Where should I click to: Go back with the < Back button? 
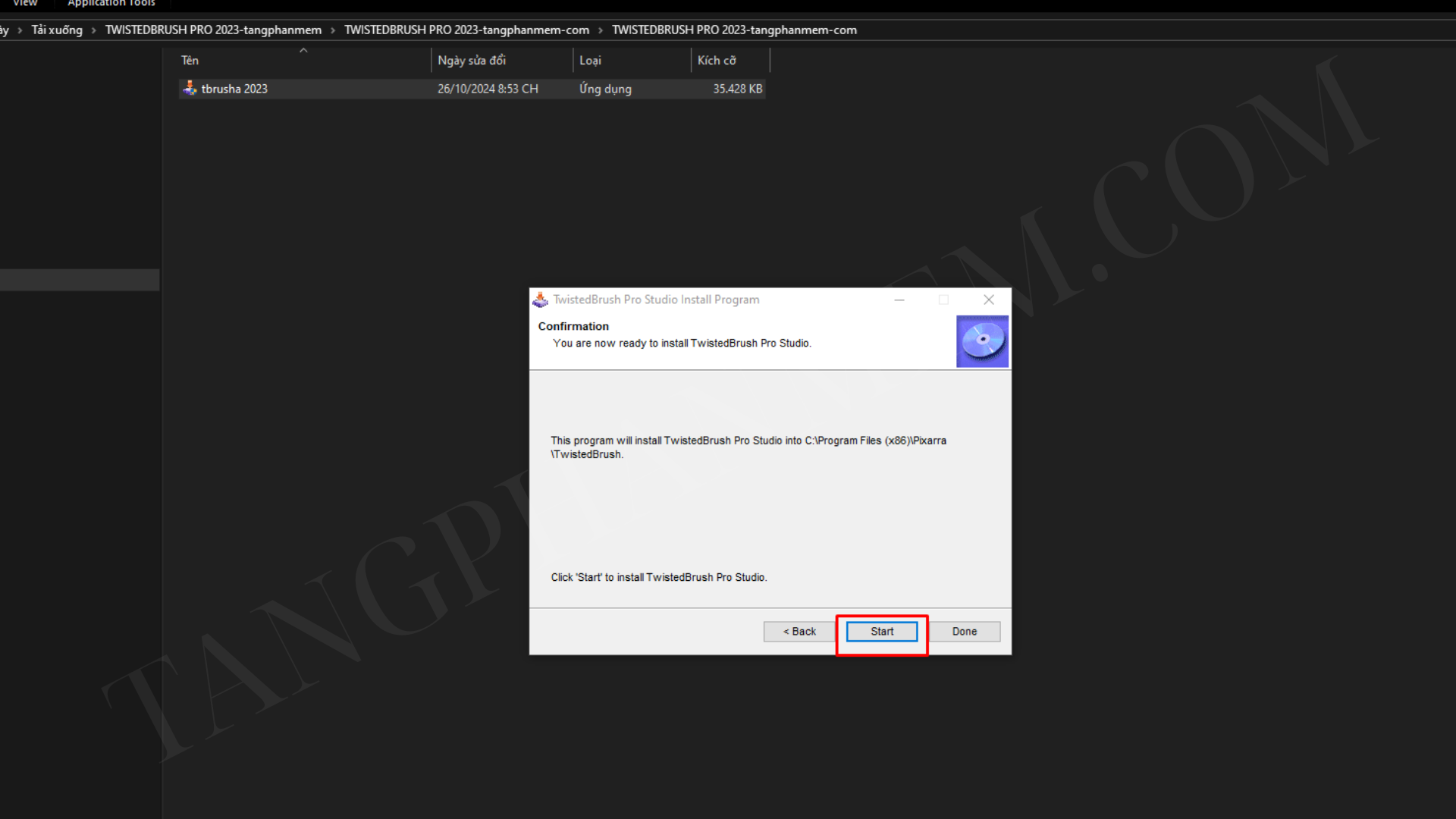coord(799,631)
